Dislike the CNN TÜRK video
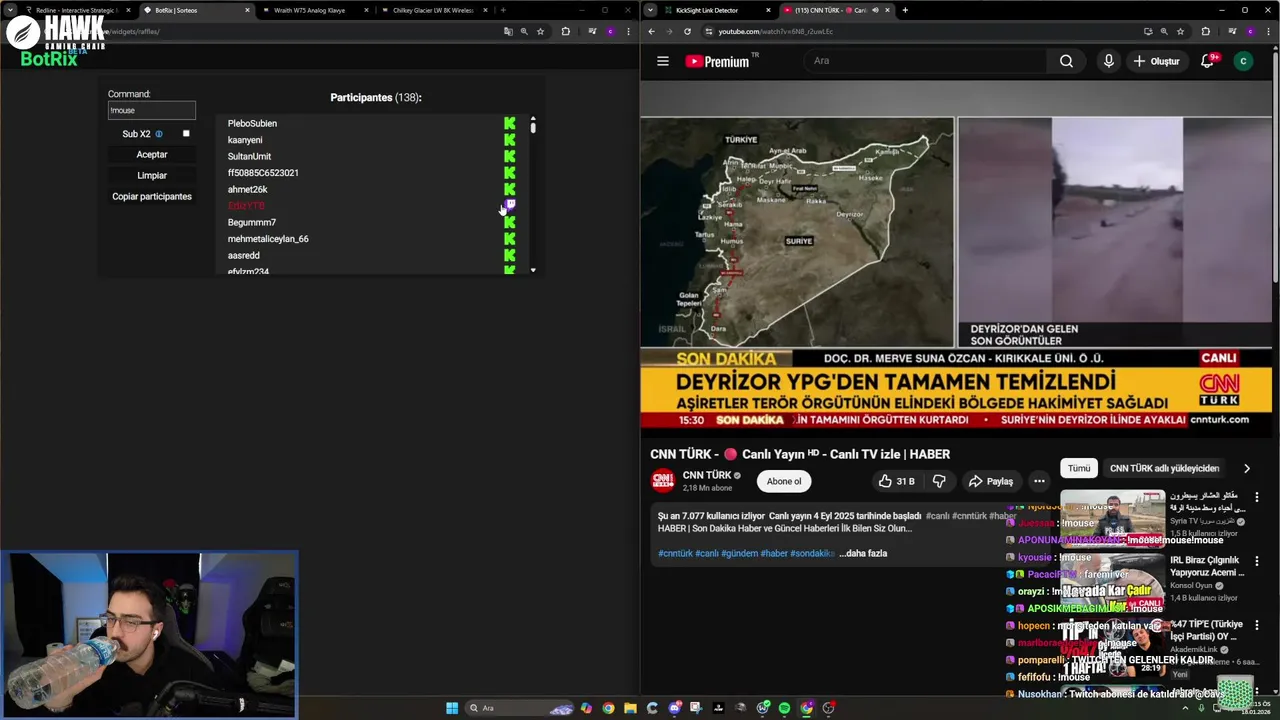 coord(939,481)
